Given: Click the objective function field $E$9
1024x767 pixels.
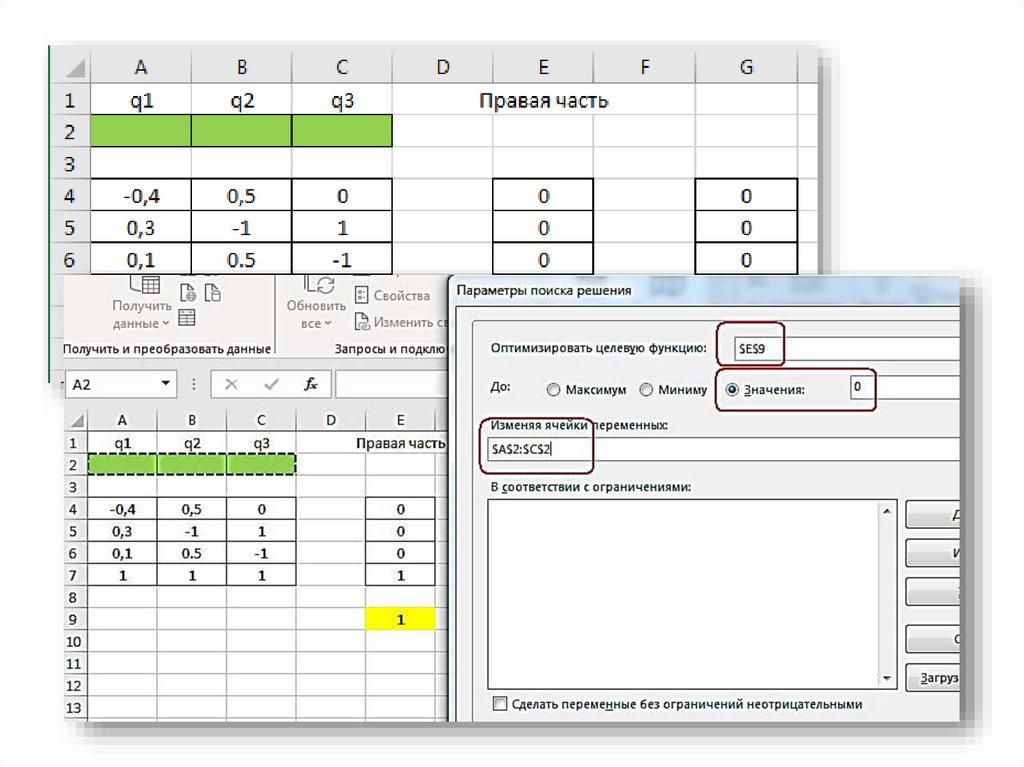Looking at the screenshot, I should pos(846,348).
